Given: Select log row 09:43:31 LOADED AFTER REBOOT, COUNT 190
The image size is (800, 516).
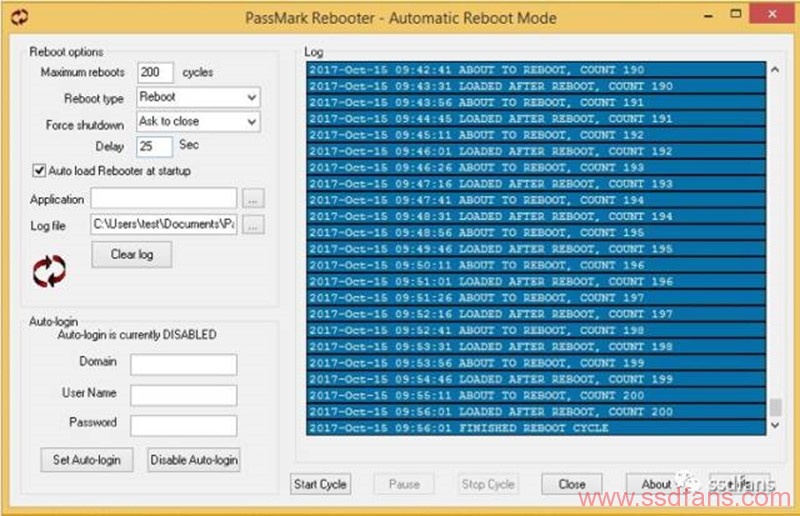Looking at the screenshot, I should [x=536, y=86].
